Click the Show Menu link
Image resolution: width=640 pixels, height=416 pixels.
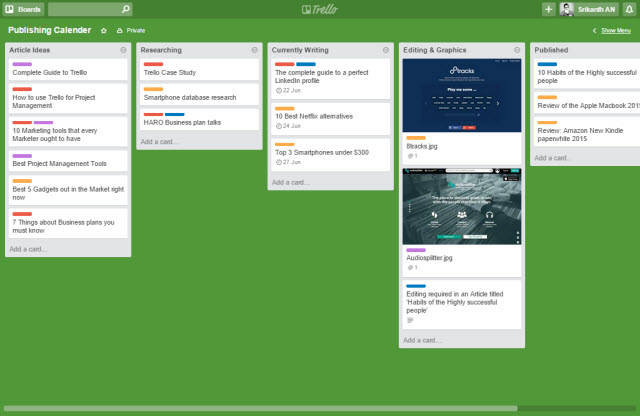(x=616, y=31)
